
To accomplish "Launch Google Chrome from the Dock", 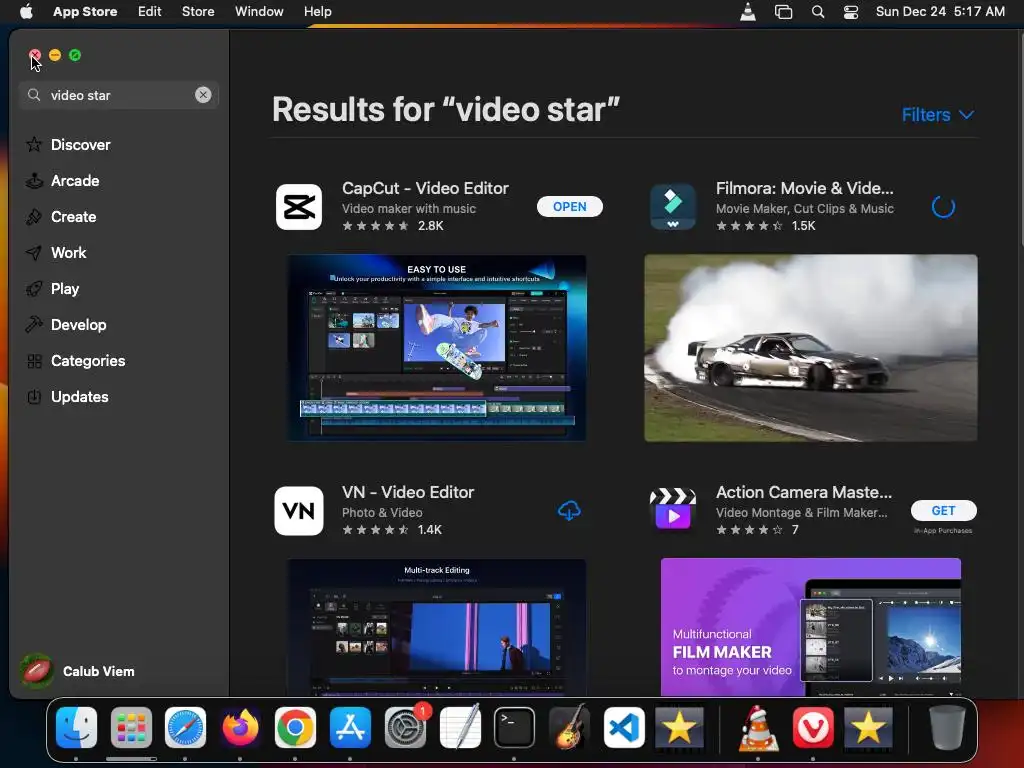I will click(x=295, y=727).
